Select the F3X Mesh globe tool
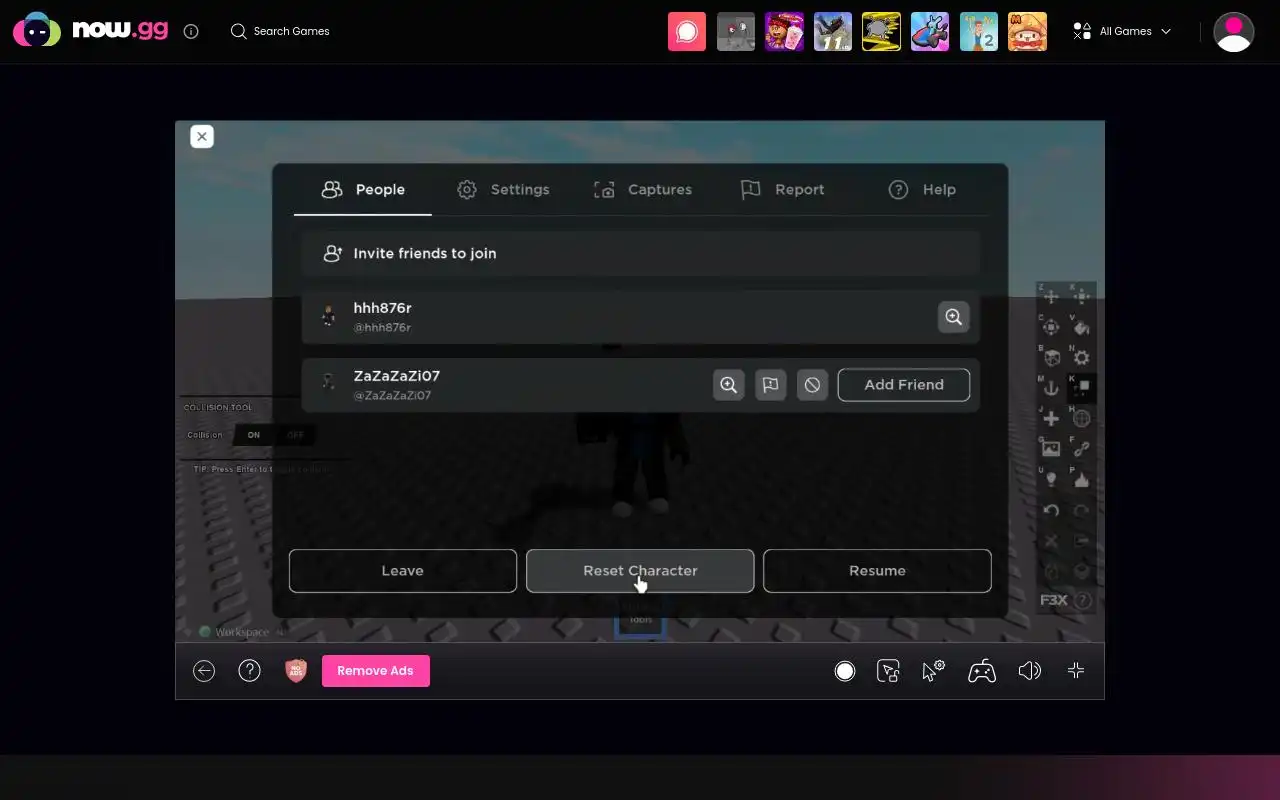Viewport: 1280px width, 800px height. (x=1081, y=418)
